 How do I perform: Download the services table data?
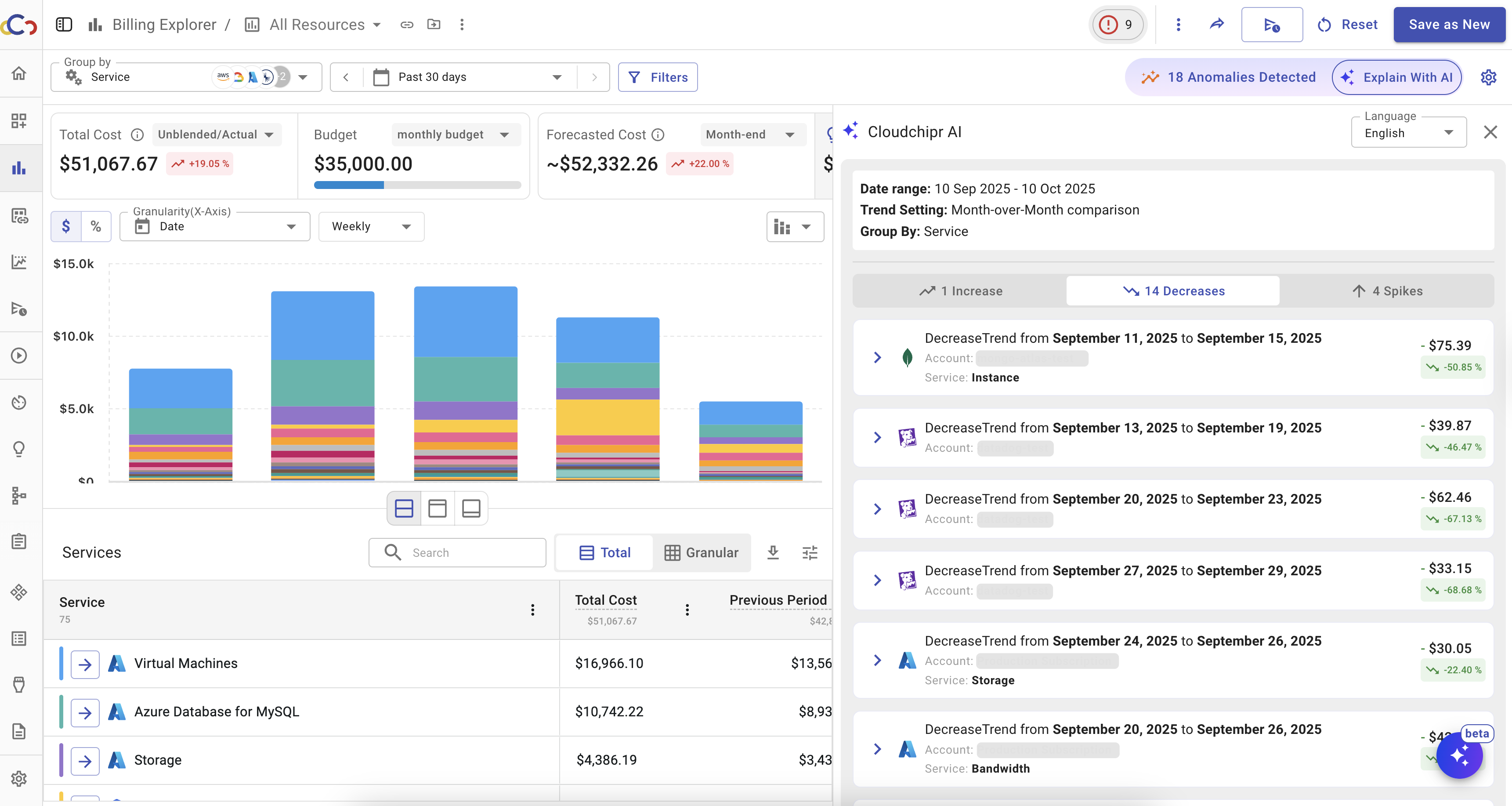coord(773,552)
